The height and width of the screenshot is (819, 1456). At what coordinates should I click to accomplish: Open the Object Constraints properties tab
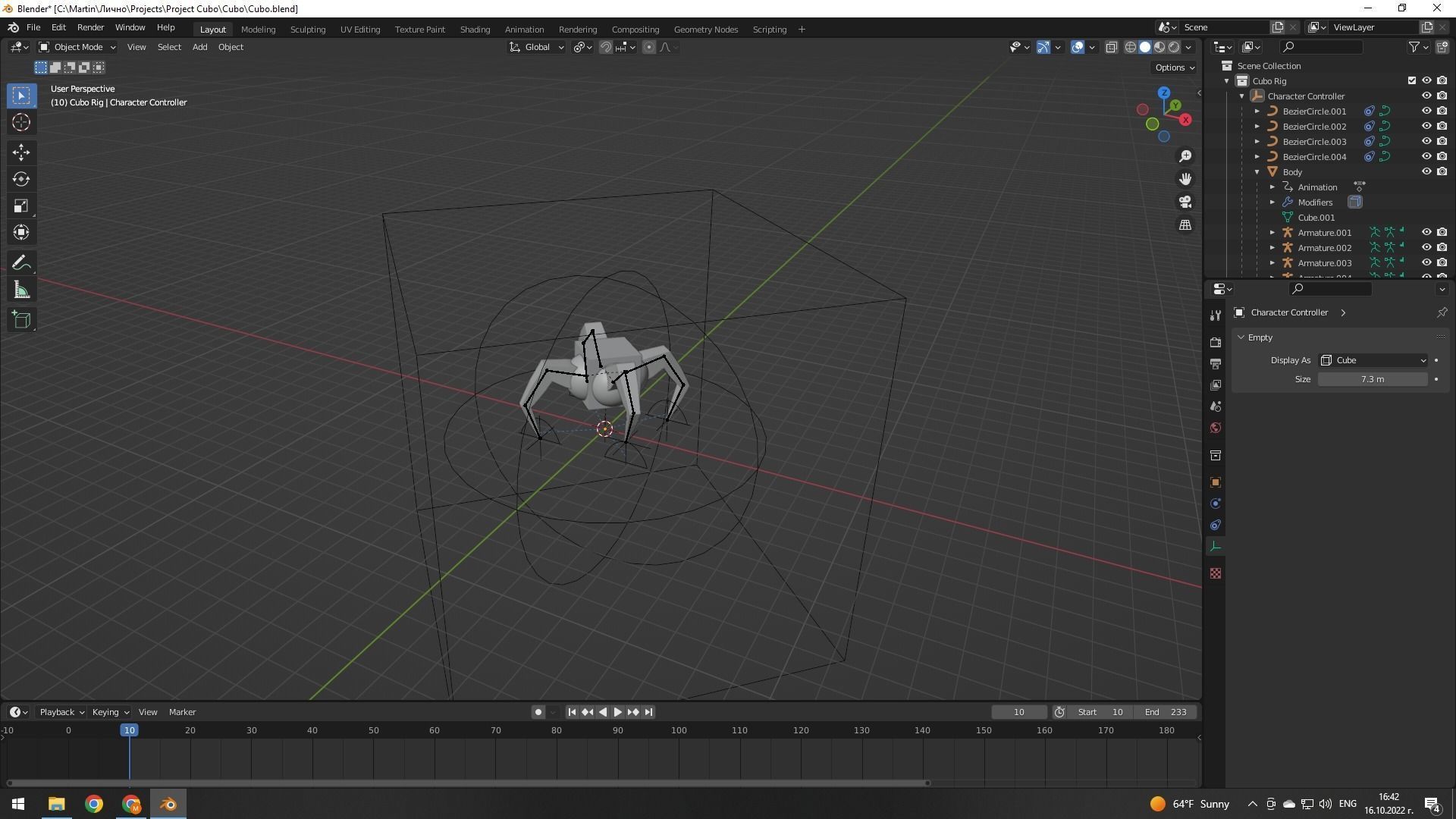click(1216, 525)
